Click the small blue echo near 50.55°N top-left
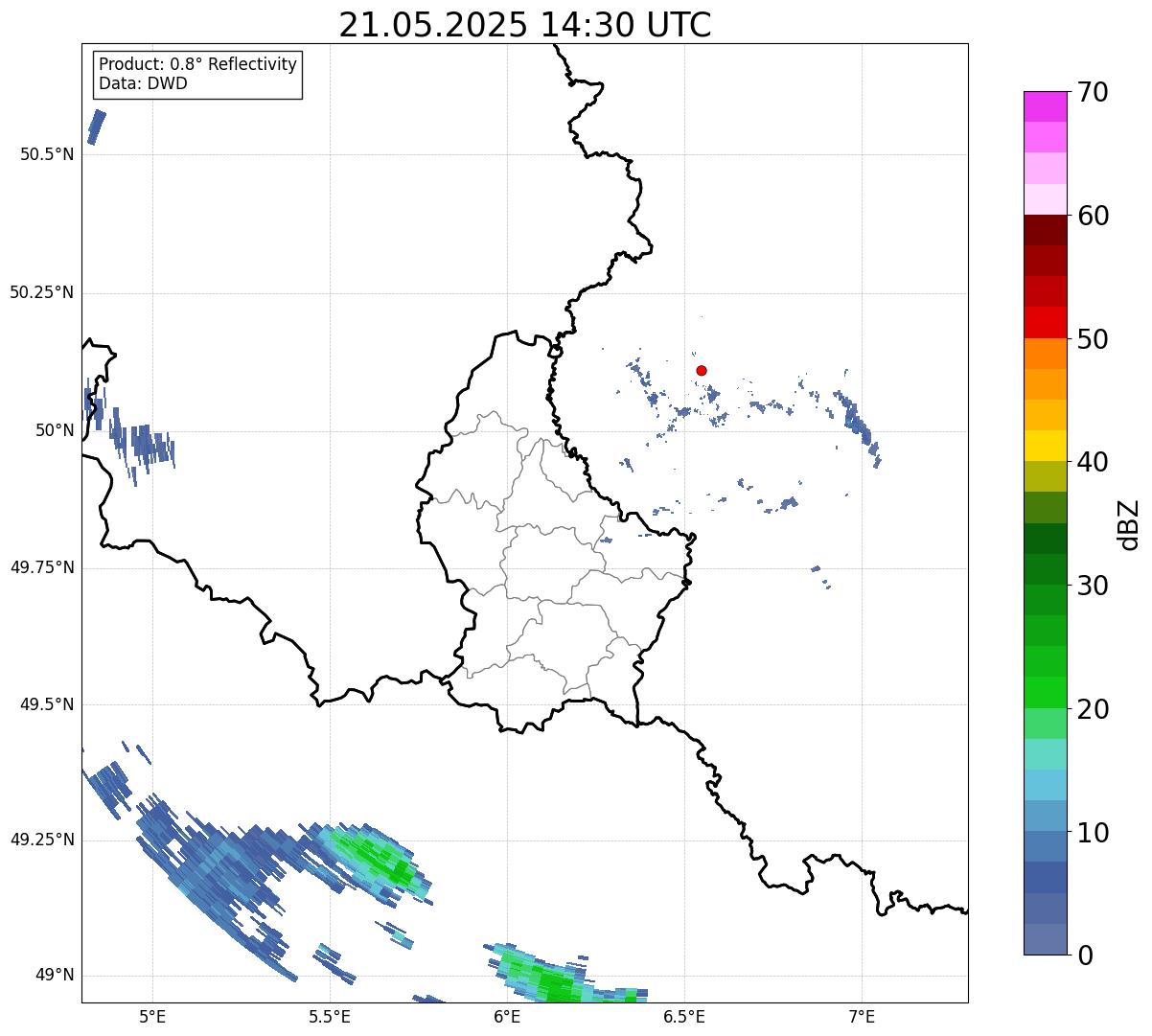1152x1036 pixels. point(96,127)
